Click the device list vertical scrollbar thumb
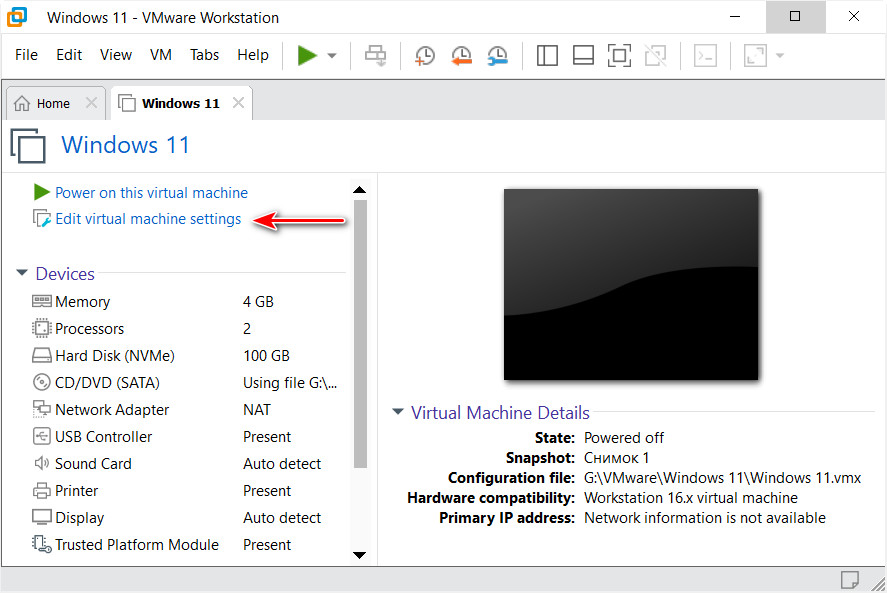The height and width of the screenshot is (593, 887). pos(360,334)
